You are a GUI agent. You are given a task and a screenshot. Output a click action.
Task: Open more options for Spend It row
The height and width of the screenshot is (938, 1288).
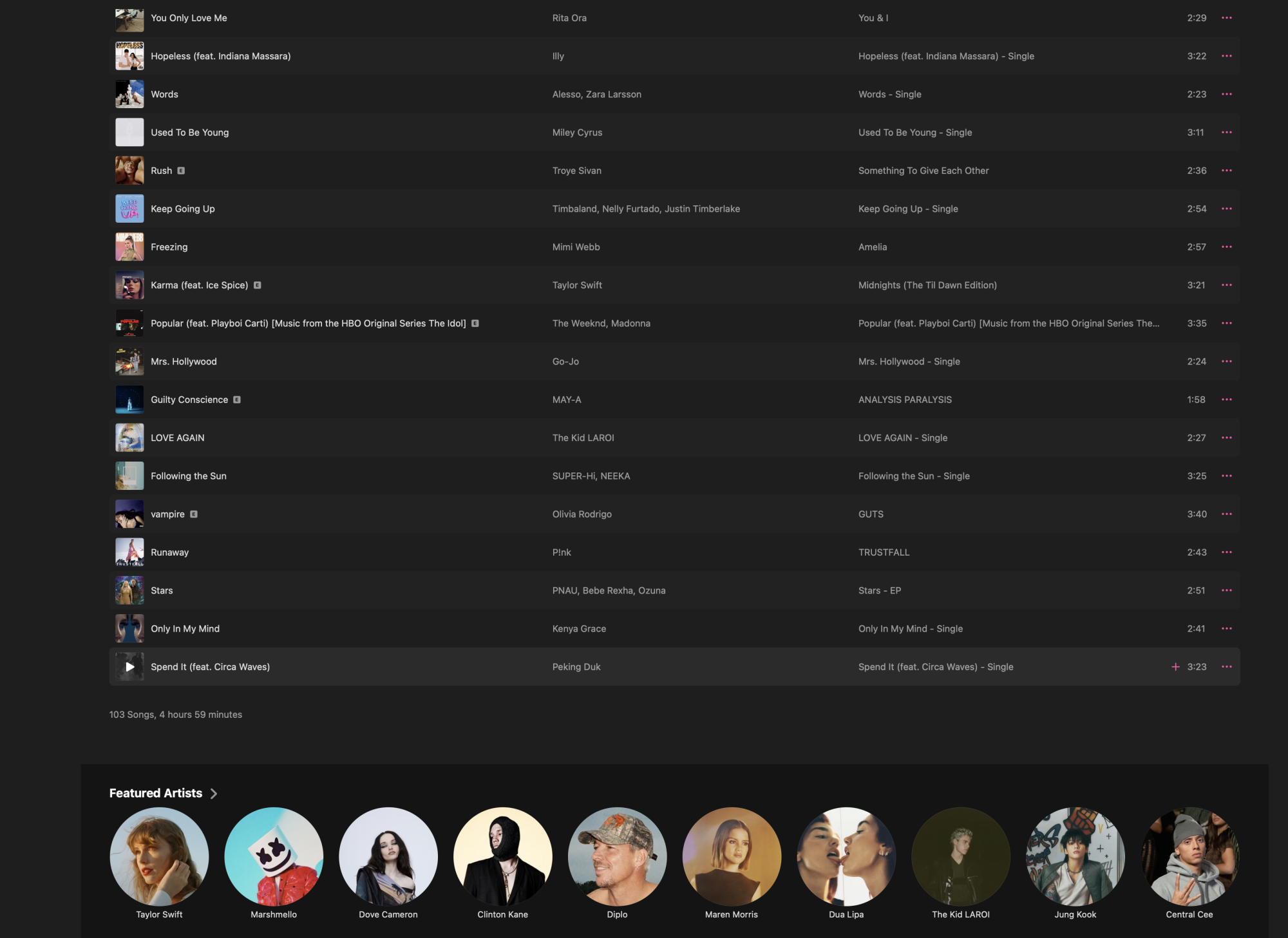tap(1226, 667)
